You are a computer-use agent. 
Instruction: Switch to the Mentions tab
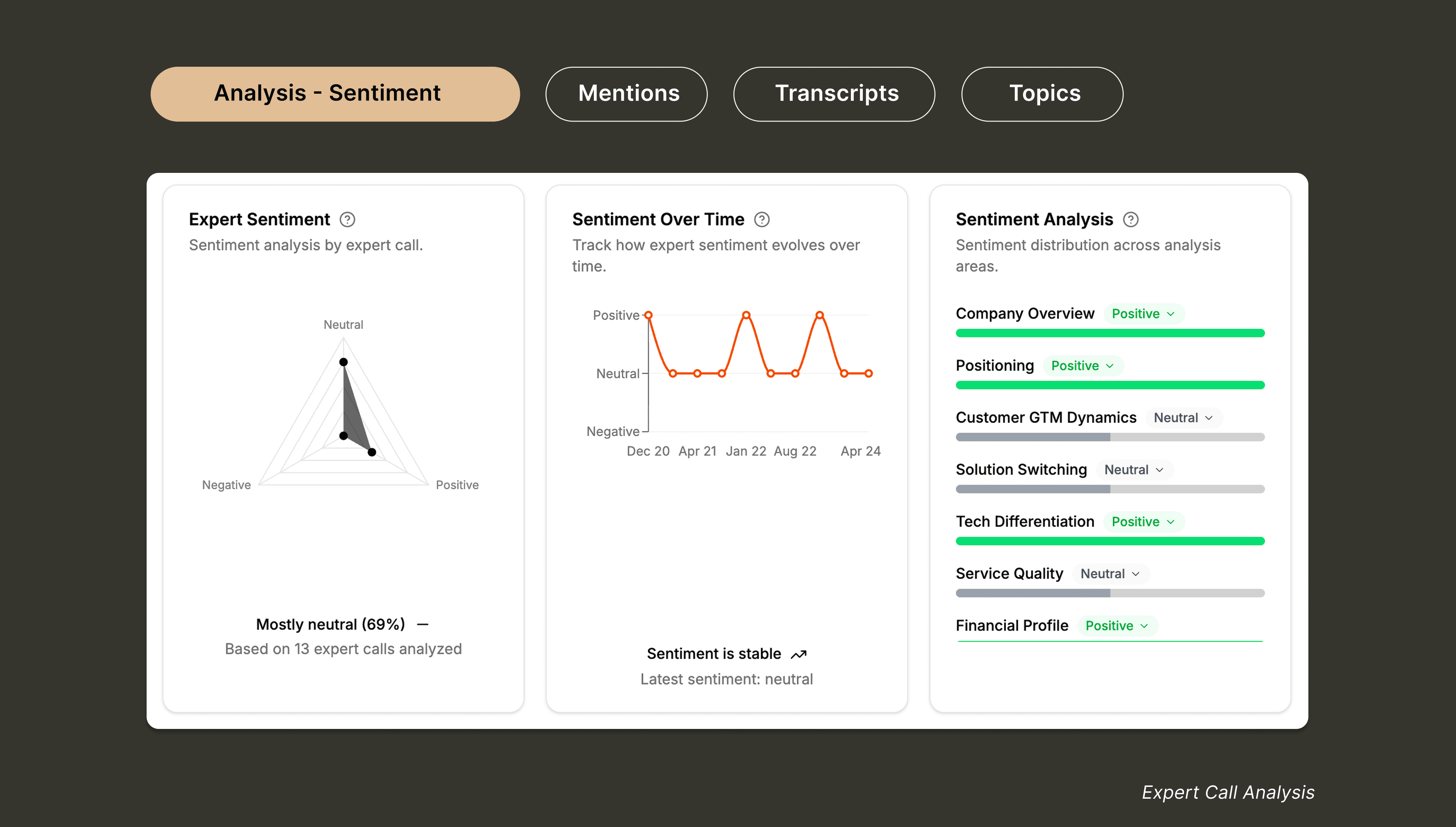[626, 94]
